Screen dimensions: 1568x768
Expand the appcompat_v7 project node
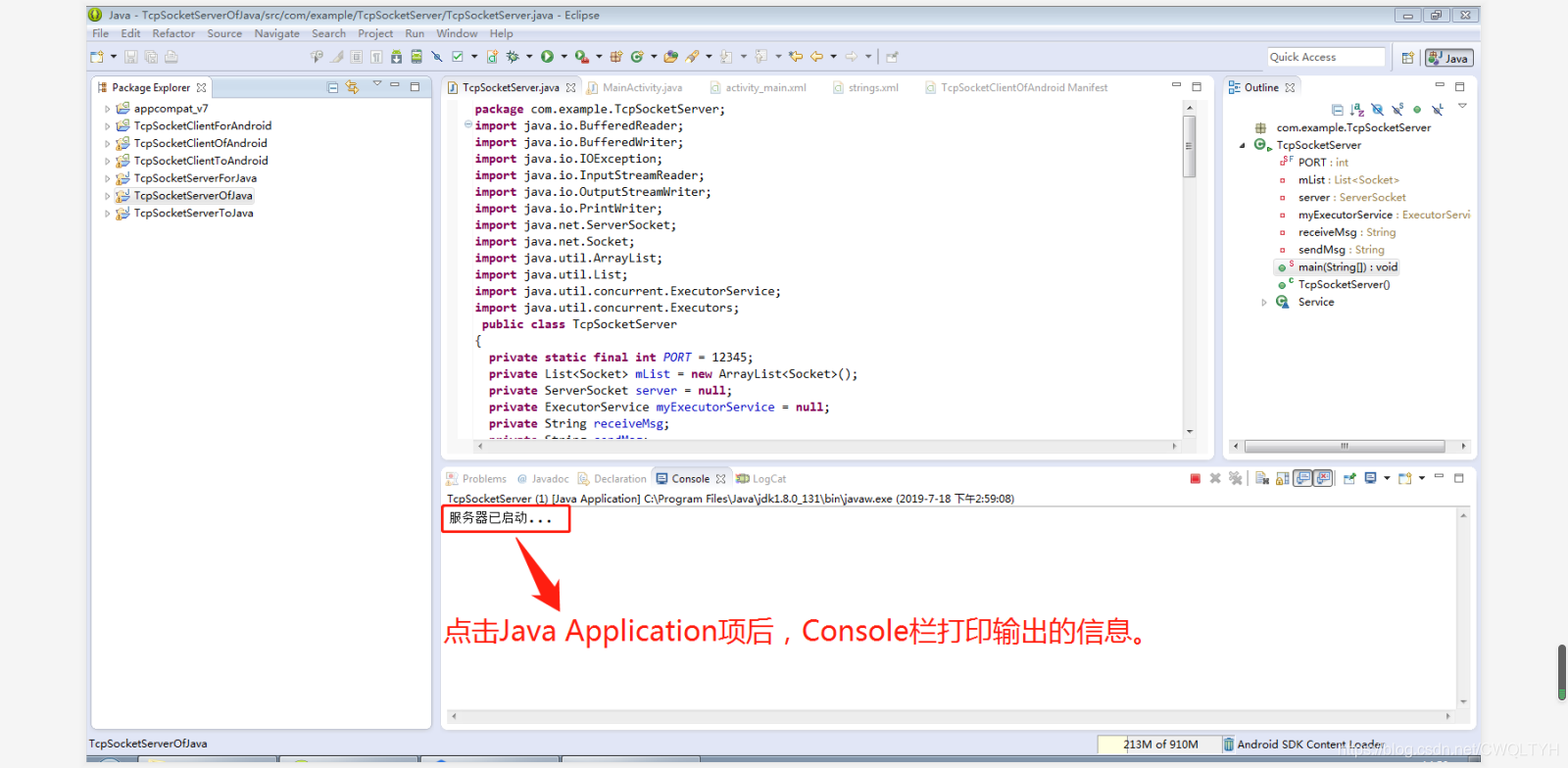point(107,109)
